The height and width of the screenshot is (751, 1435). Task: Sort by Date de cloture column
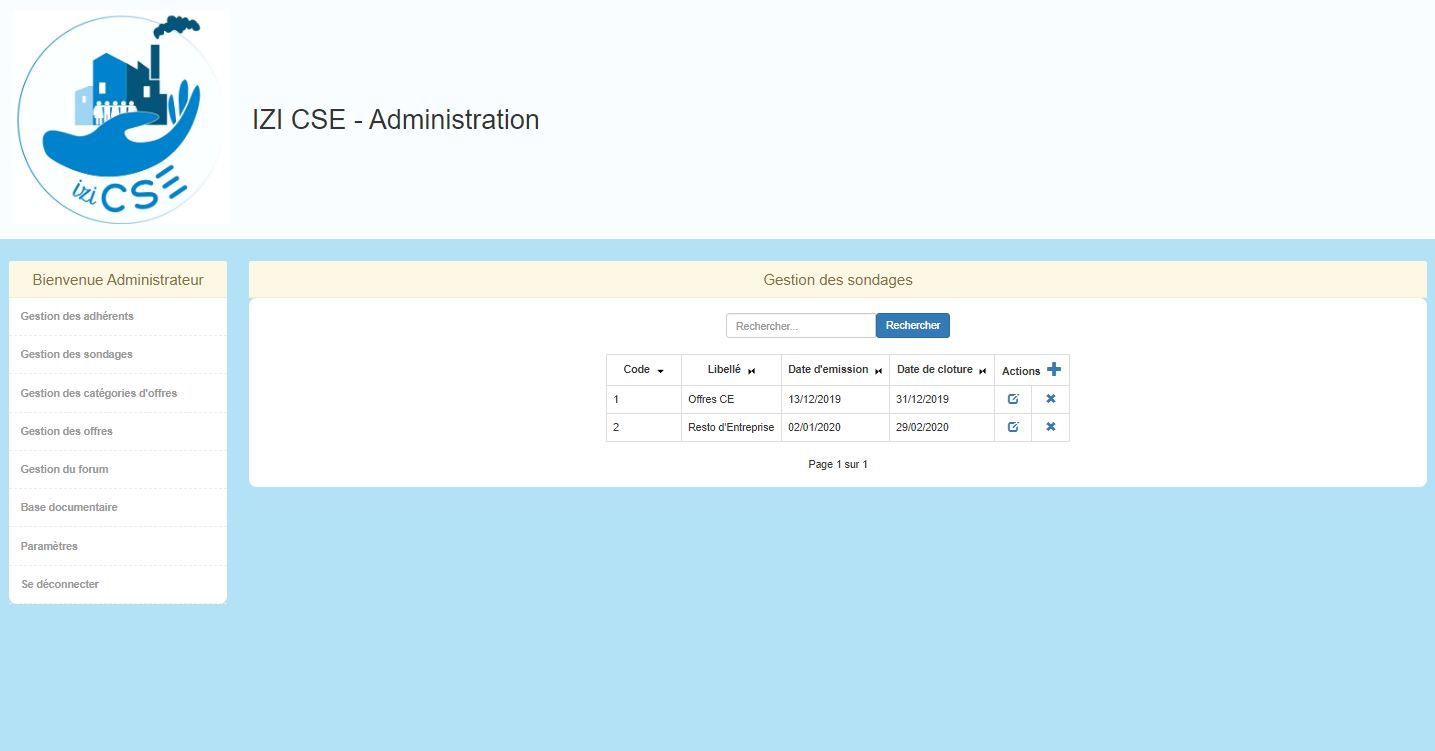[941, 370]
